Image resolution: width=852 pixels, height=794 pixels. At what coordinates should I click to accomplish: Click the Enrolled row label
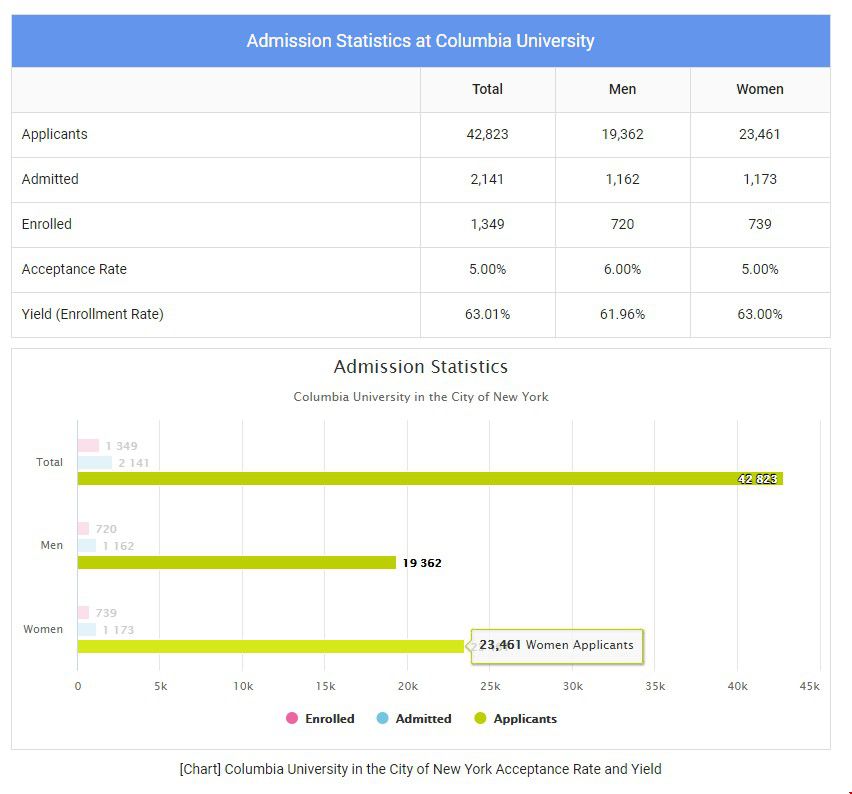[47, 224]
